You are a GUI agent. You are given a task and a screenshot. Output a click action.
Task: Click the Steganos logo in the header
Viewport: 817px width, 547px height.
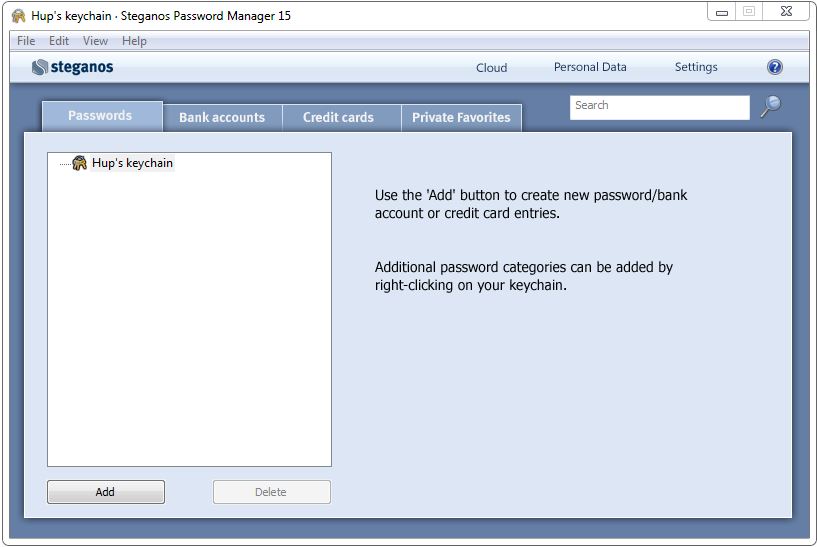72,67
